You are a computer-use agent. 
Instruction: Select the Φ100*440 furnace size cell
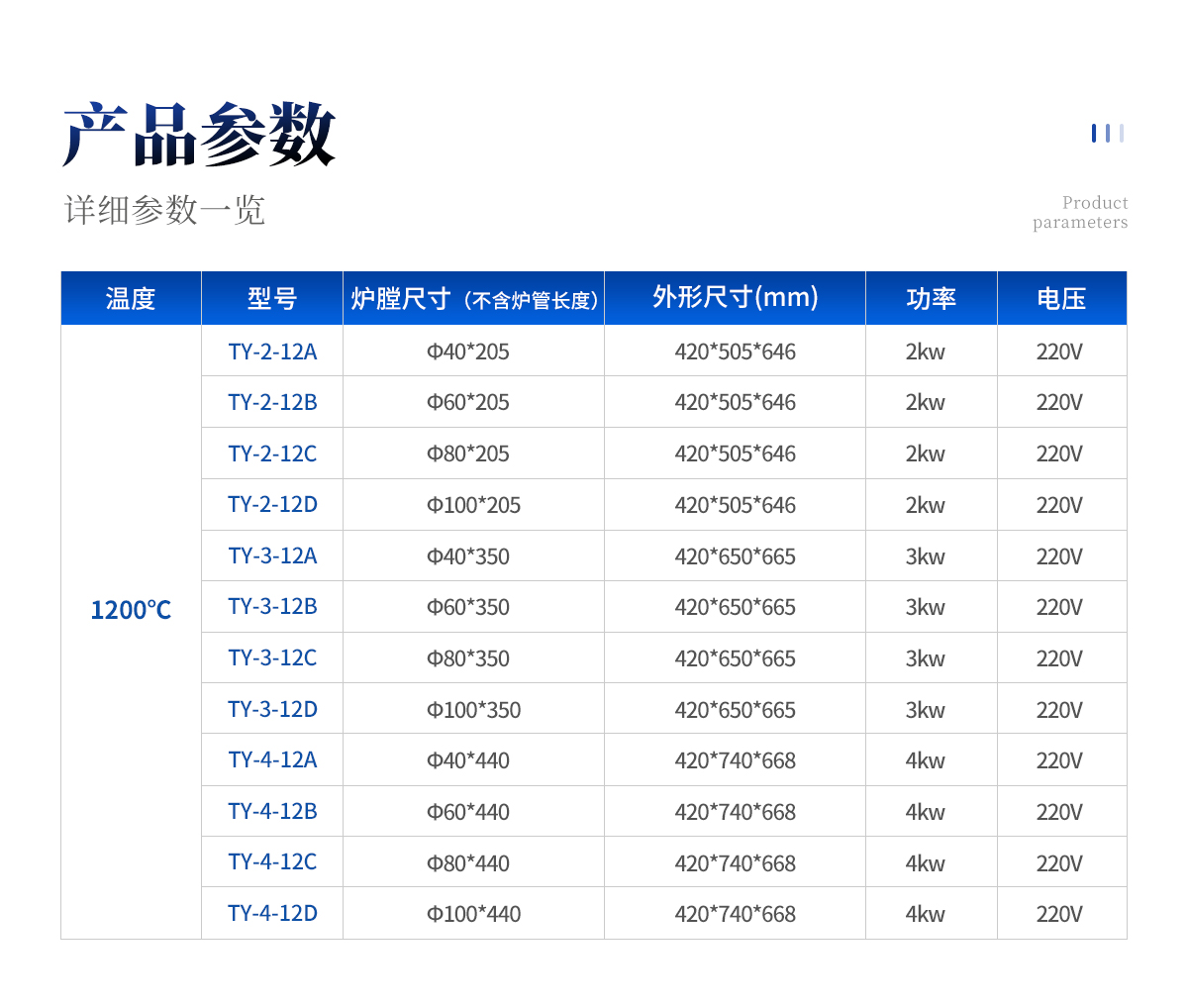[x=473, y=914]
